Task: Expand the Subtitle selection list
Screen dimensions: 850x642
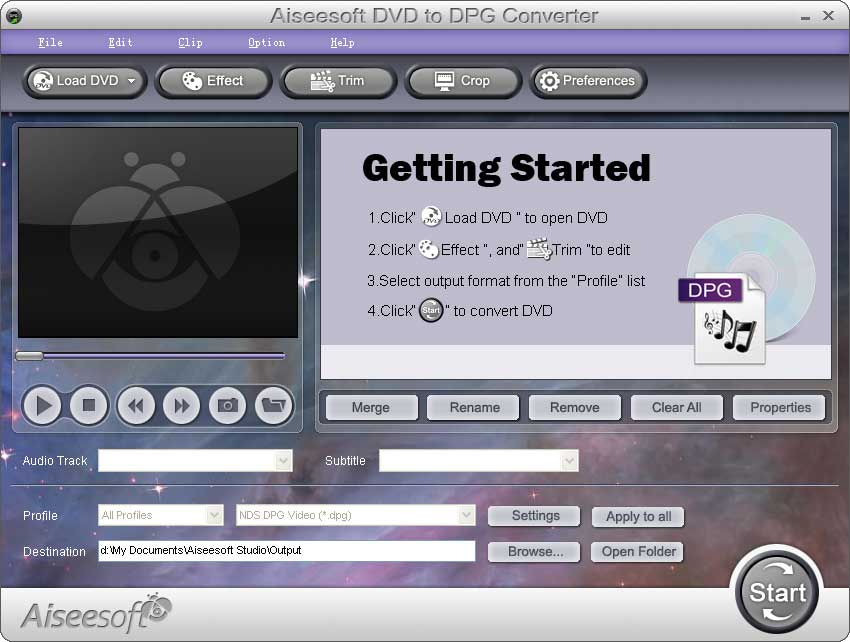Action: [x=569, y=460]
